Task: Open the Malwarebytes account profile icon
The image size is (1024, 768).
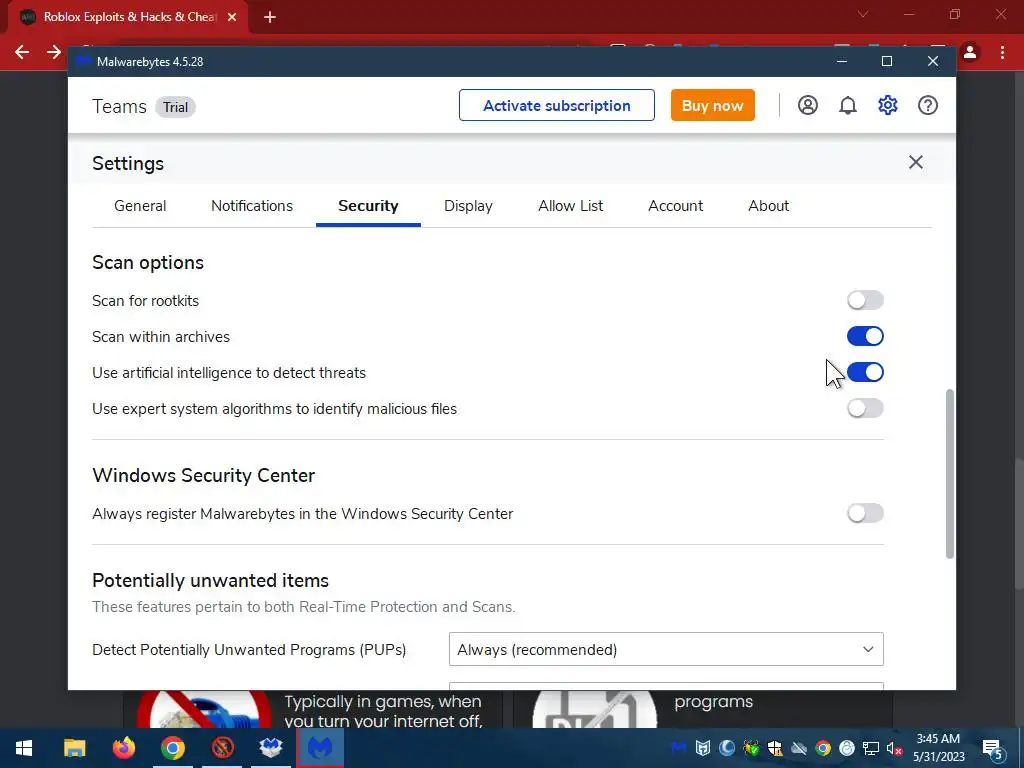Action: coord(807,105)
